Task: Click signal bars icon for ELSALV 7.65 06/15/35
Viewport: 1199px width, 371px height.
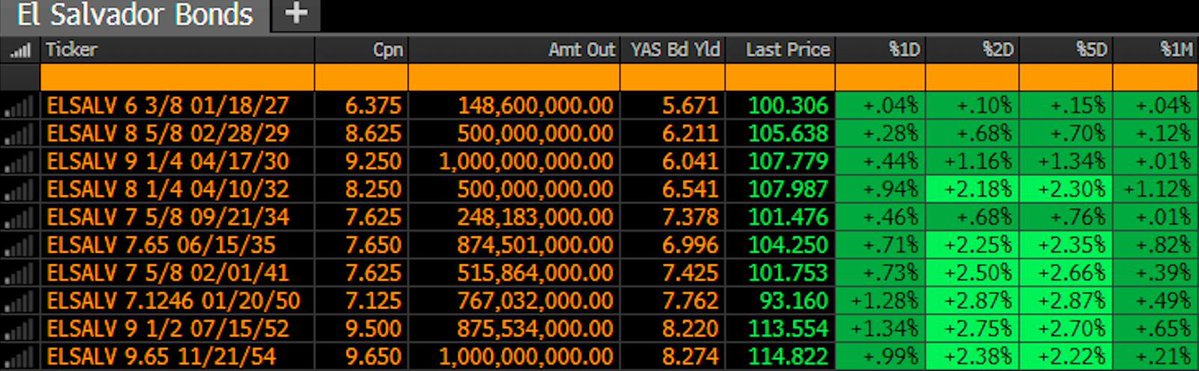Action: [x=19, y=245]
